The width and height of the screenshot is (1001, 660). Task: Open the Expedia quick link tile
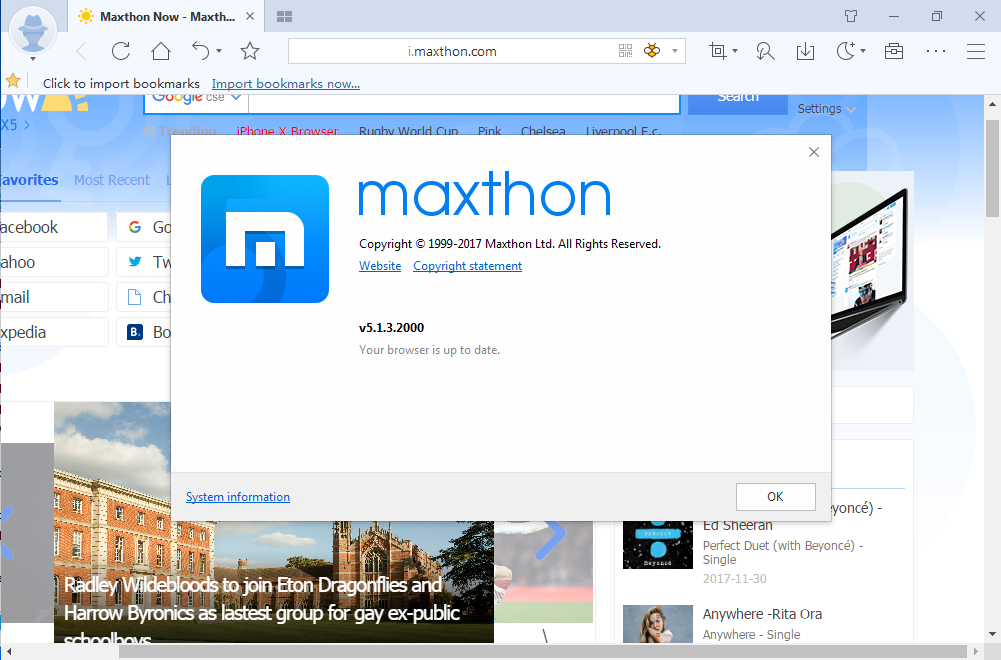54,333
